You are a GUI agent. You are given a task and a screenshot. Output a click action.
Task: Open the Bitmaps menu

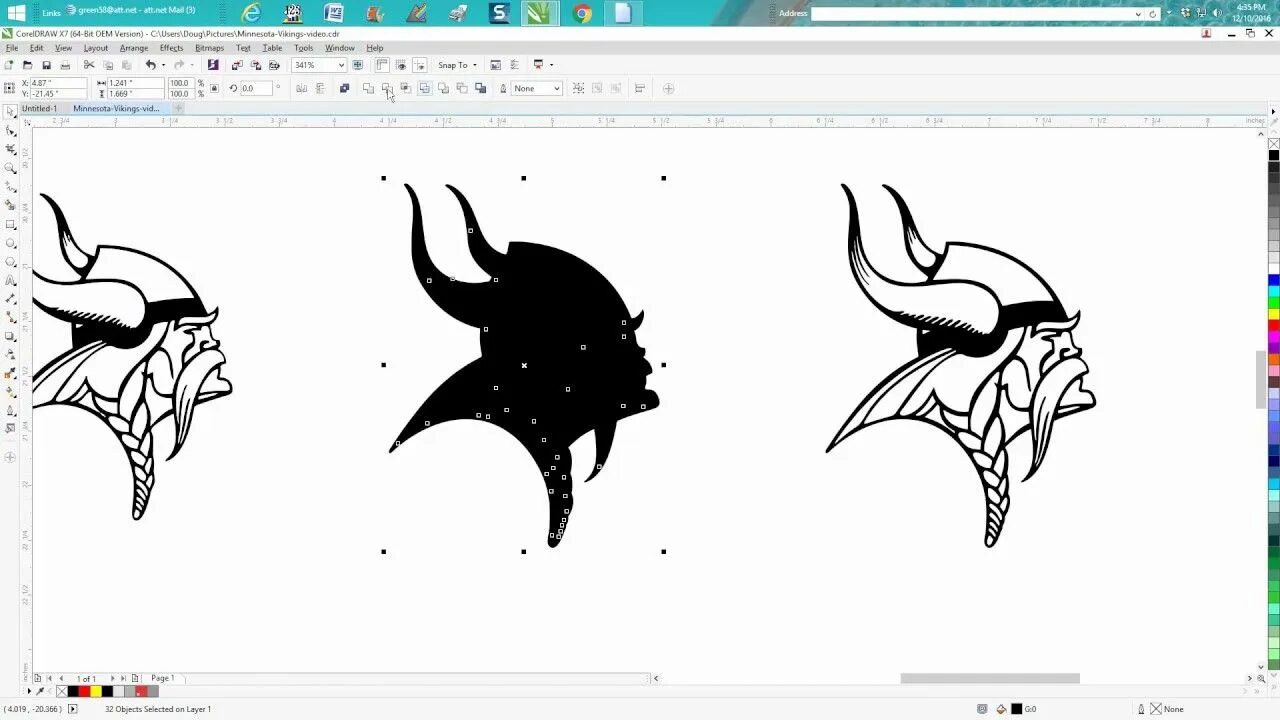tap(209, 48)
